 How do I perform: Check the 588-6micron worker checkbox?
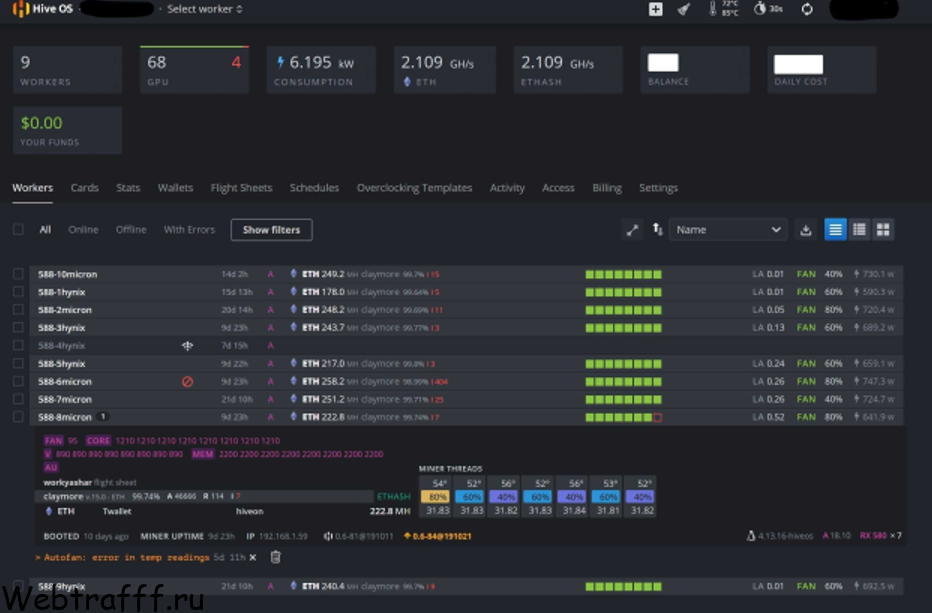coord(18,381)
